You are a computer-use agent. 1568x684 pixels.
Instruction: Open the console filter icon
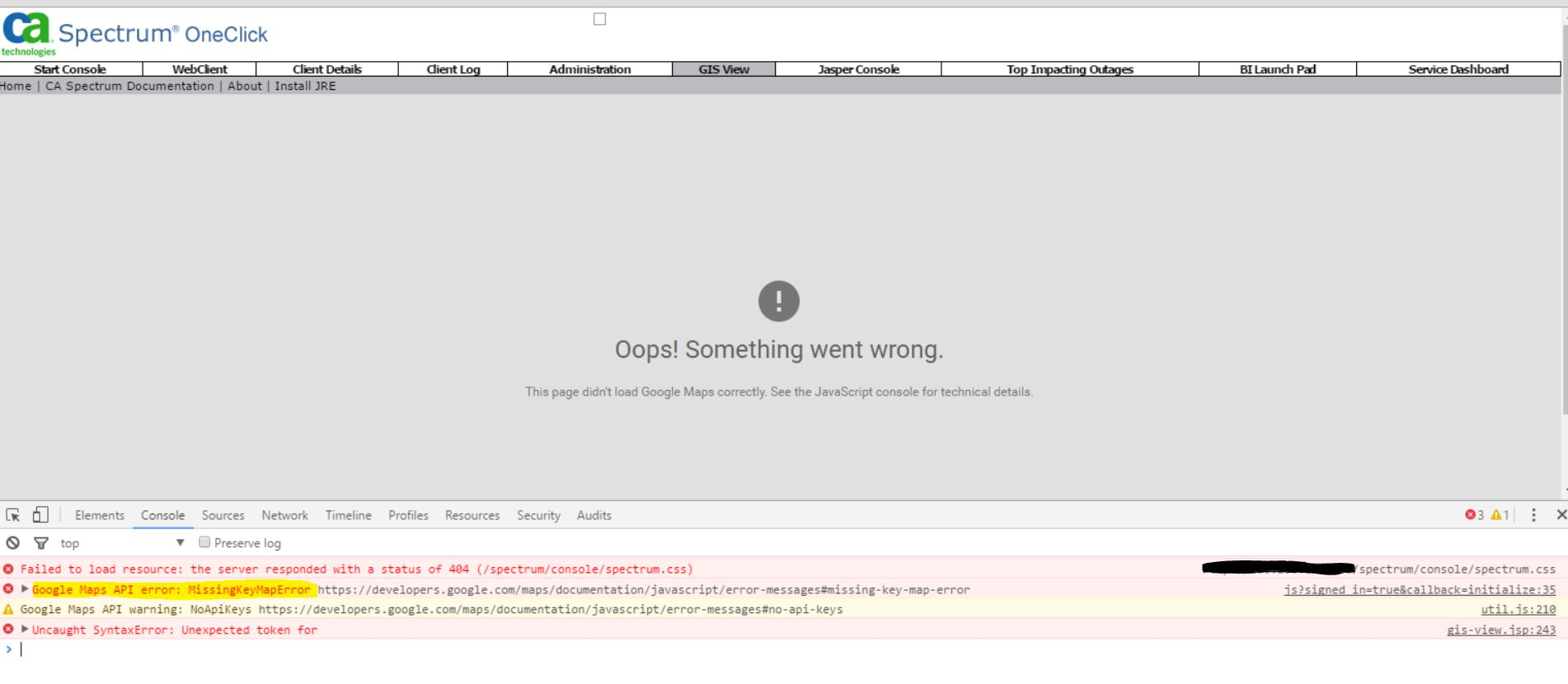pos(40,543)
